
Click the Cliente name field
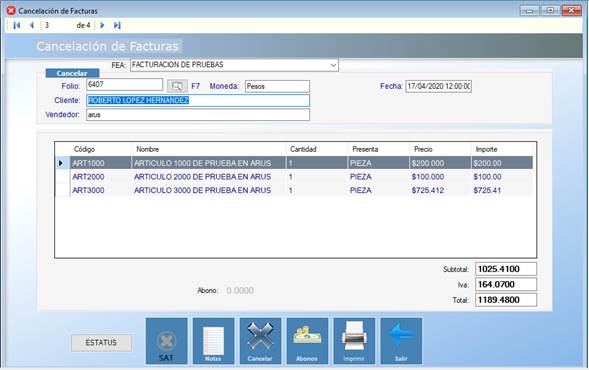pyautogui.click(x=198, y=100)
